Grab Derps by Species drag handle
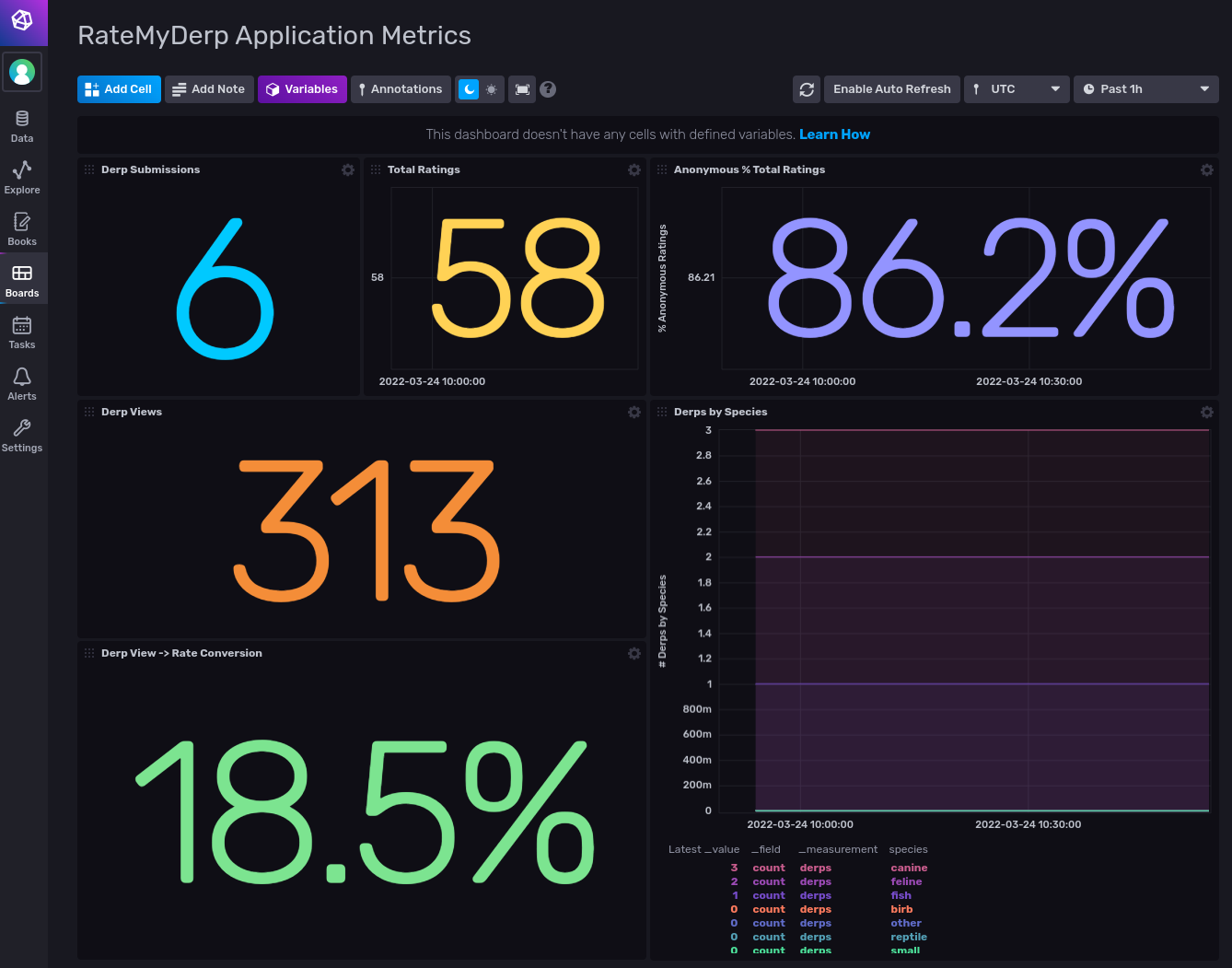Screen dimensions: 1232x968 pos(662,412)
